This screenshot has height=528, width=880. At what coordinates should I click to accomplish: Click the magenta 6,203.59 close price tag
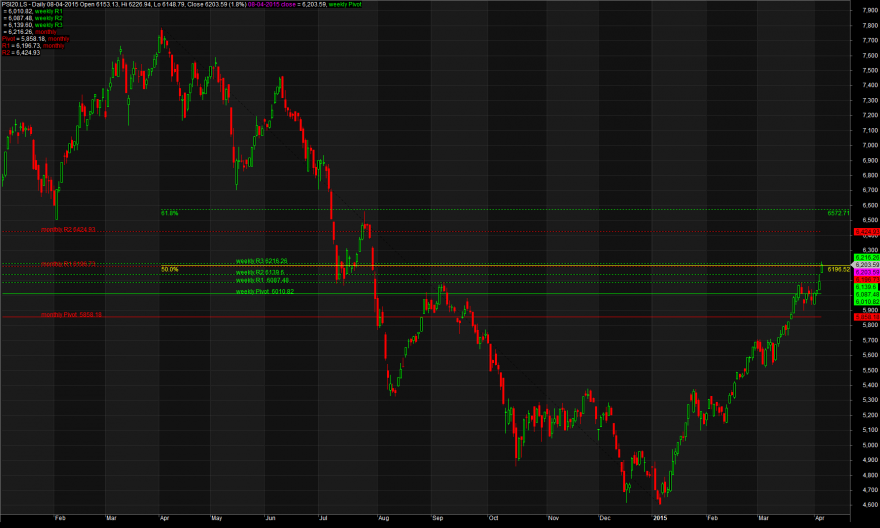[867, 272]
